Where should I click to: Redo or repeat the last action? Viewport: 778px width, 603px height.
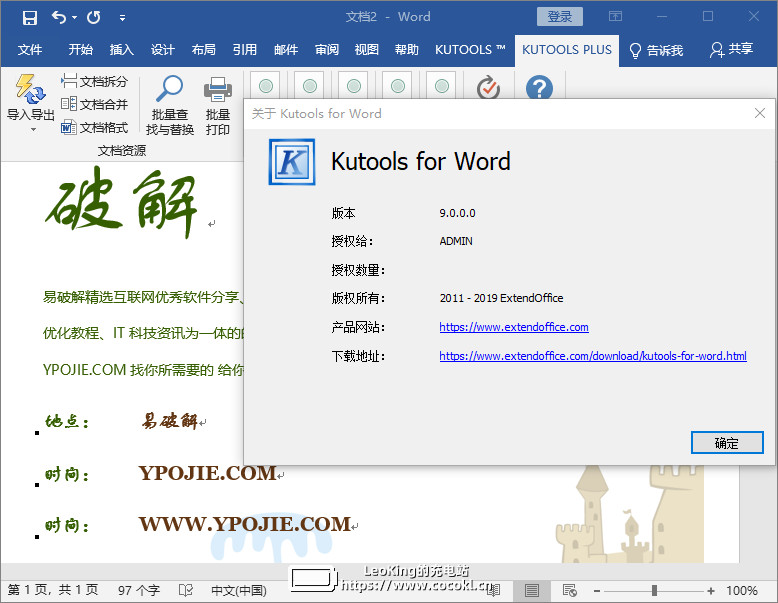point(94,18)
